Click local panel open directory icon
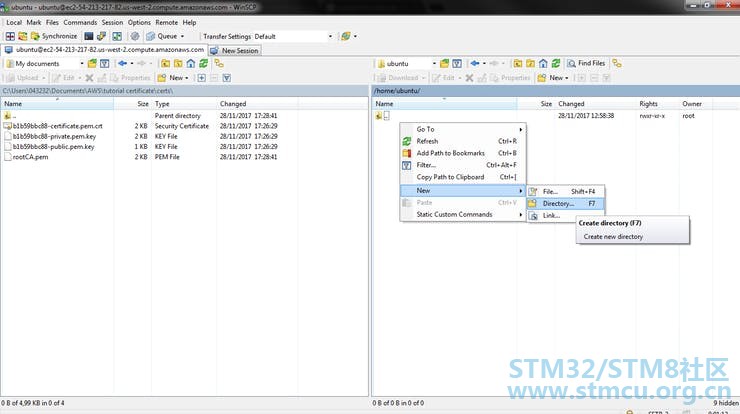 [92, 64]
